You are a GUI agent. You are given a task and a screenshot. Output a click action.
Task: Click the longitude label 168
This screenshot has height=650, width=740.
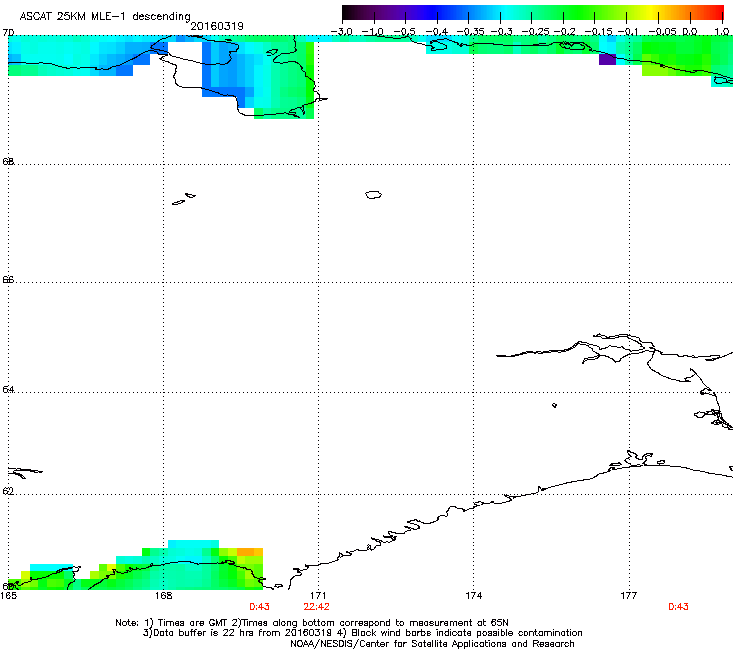163,596
